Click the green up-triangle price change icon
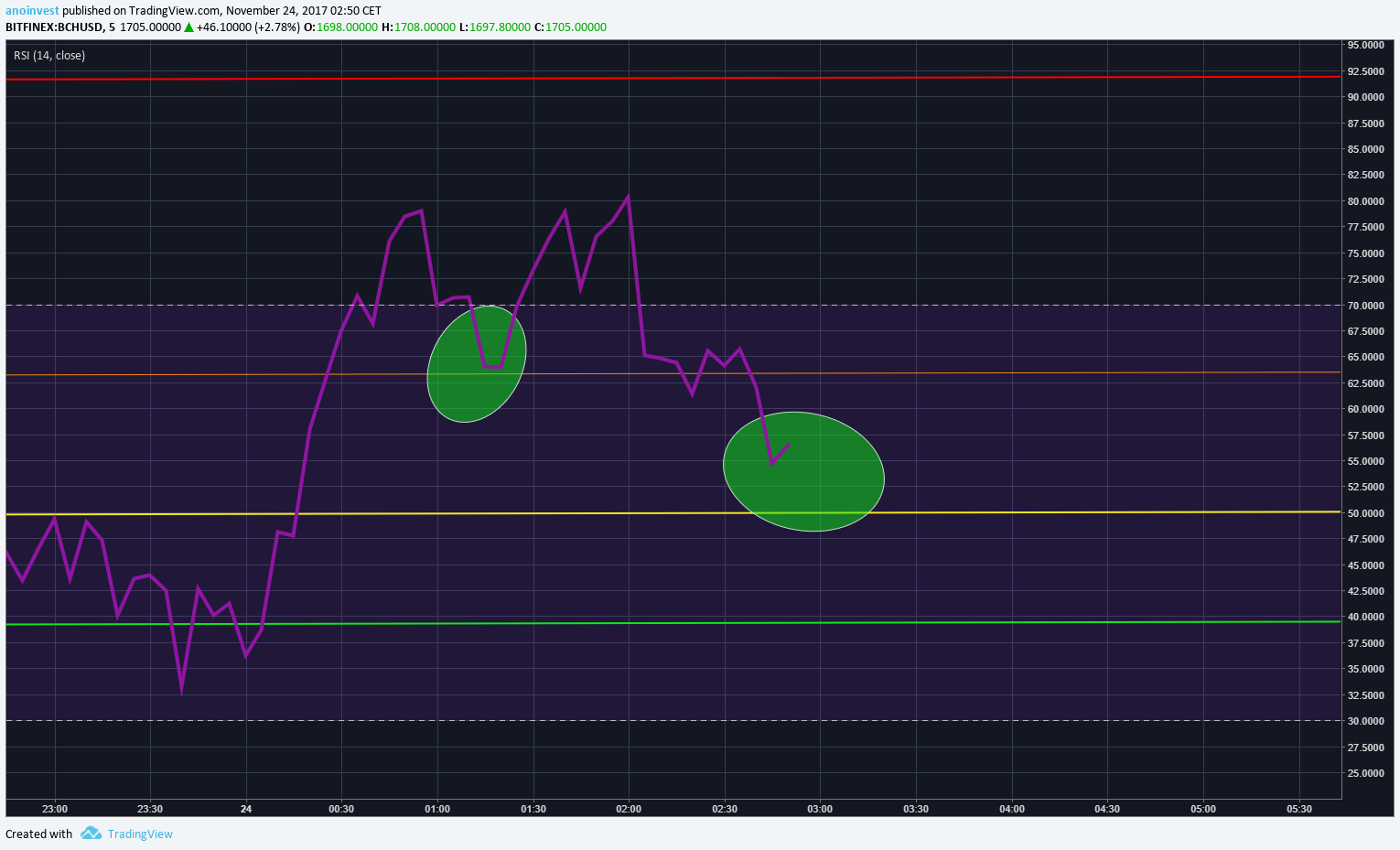This screenshot has width=1400, height=850. coord(188,27)
